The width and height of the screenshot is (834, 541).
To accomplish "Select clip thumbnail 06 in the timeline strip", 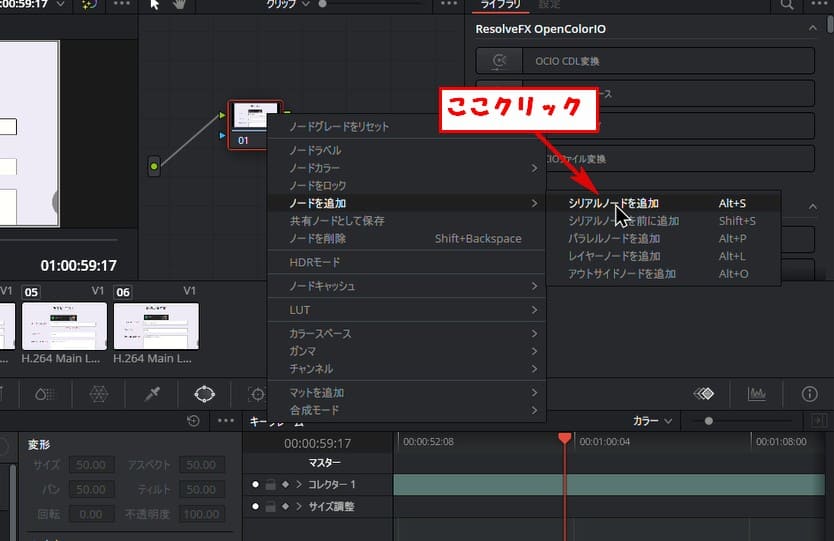I will click(156, 326).
